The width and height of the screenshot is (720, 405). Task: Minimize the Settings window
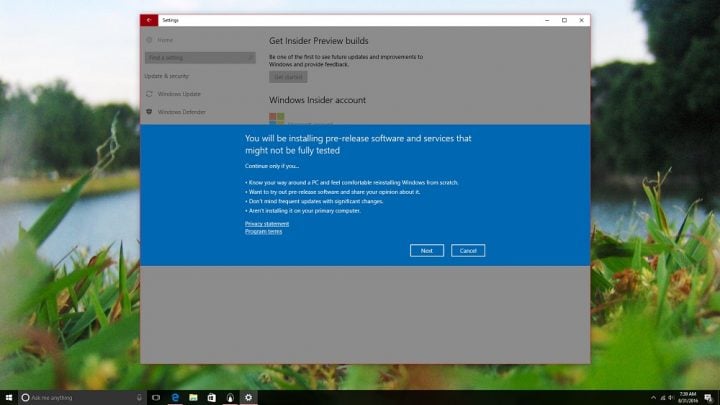click(547, 20)
